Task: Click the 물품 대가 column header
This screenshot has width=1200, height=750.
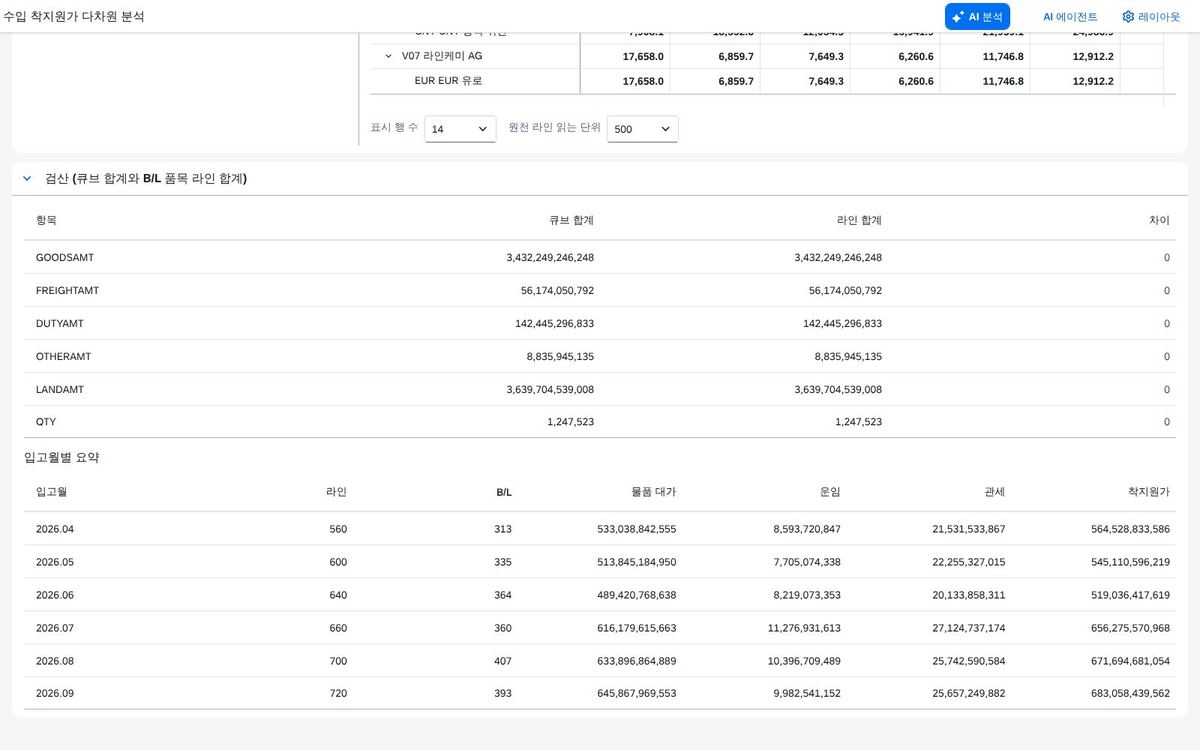Action: [x=653, y=492]
